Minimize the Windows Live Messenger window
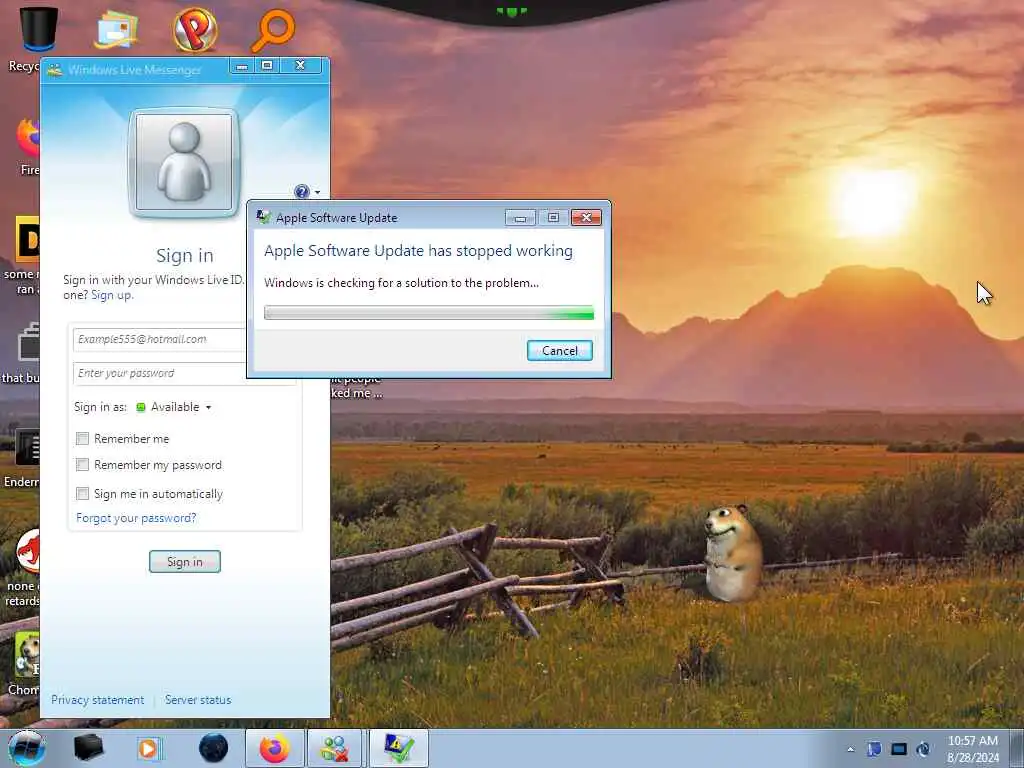This screenshot has width=1024, height=768. [242, 66]
